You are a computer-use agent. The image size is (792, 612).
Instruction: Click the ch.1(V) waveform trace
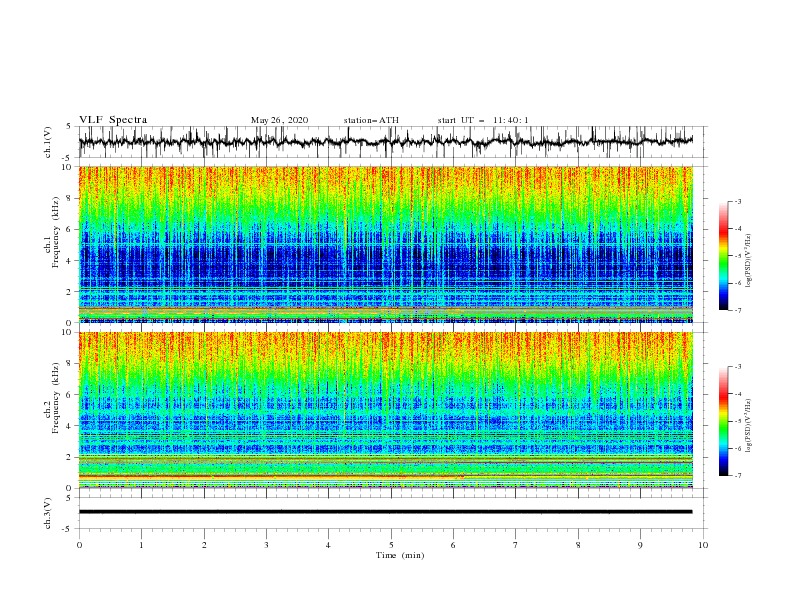coord(386,142)
